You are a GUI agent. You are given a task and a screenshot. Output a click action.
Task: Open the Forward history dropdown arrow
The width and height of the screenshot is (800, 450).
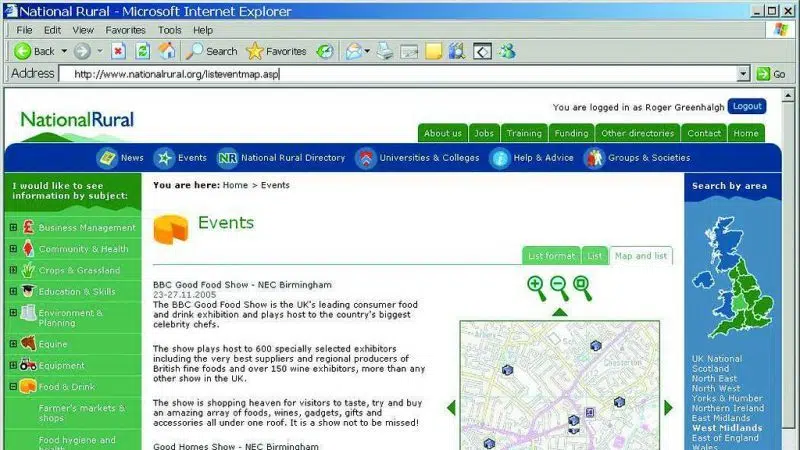coord(100,51)
